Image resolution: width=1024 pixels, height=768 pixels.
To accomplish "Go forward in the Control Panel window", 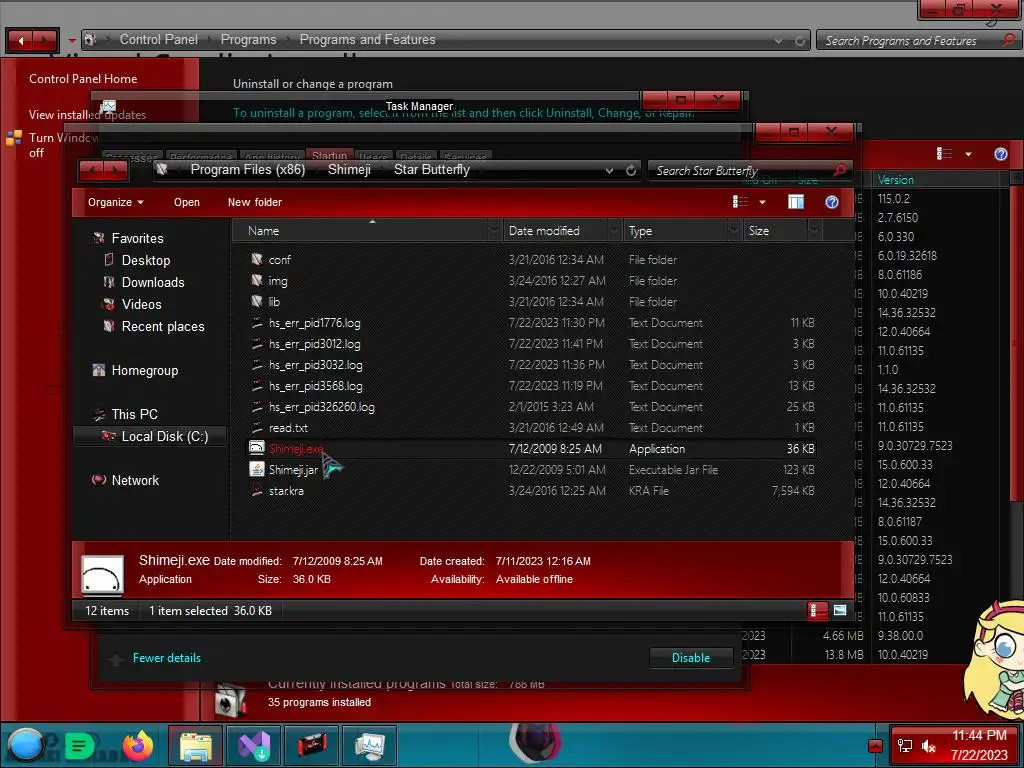I will (44, 40).
